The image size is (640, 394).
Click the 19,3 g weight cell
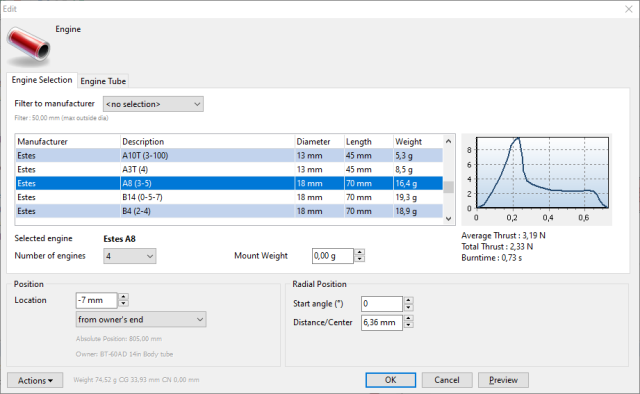pos(418,197)
